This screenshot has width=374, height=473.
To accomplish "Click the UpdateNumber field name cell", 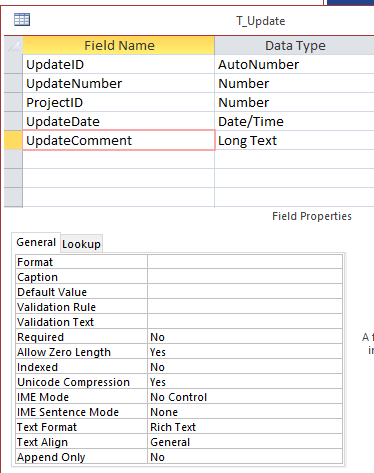I will pyautogui.click(x=119, y=83).
